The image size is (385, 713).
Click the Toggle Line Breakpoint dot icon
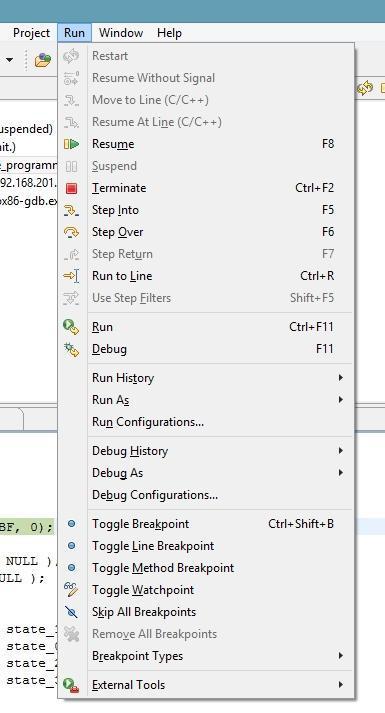pyautogui.click(x=71, y=546)
